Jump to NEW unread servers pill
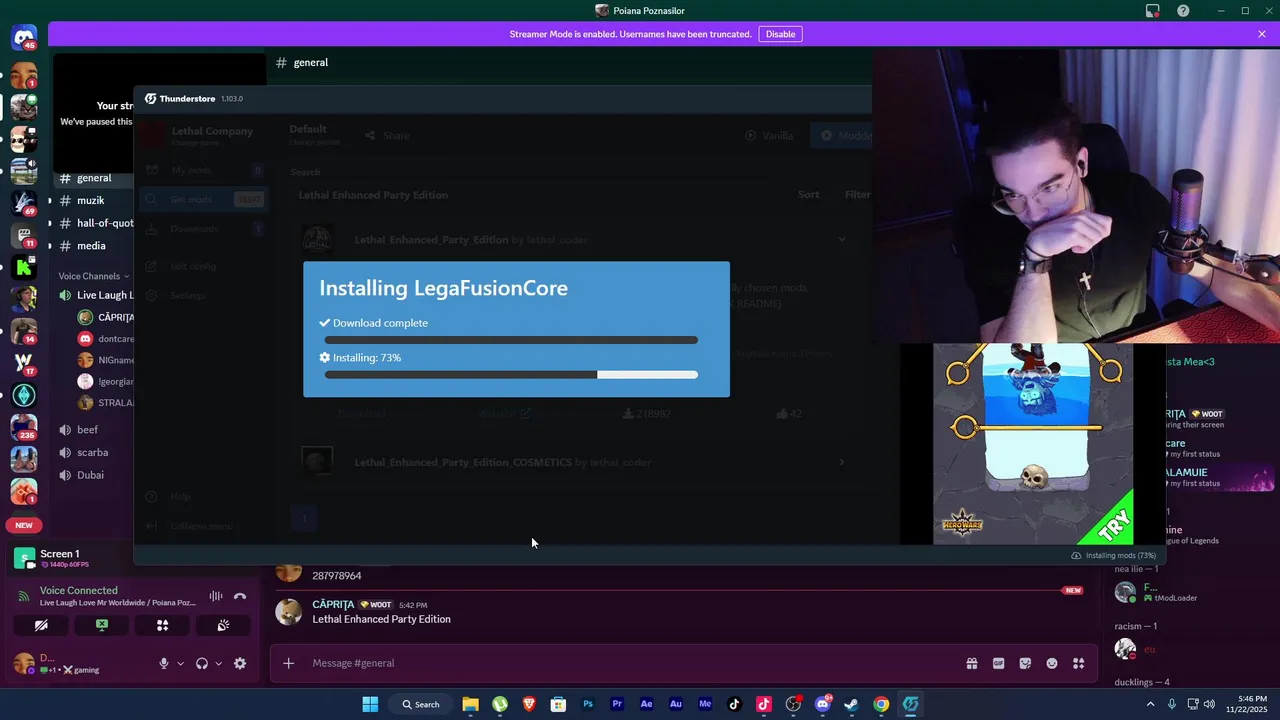The height and width of the screenshot is (720, 1280). click(x=24, y=525)
